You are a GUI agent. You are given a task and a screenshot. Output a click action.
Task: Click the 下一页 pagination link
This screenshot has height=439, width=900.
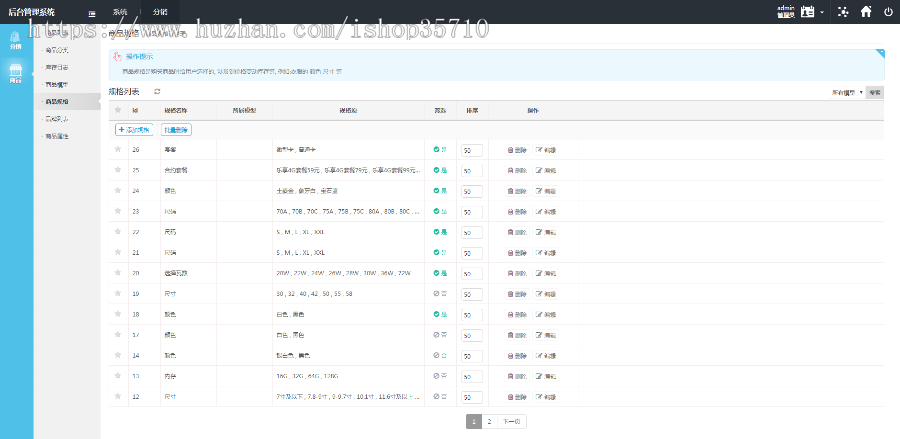[x=511, y=422]
